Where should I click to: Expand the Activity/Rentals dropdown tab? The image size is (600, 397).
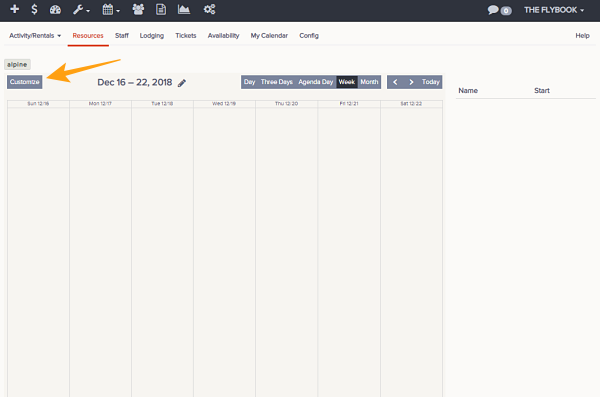pyautogui.click(x=35, y=36)
